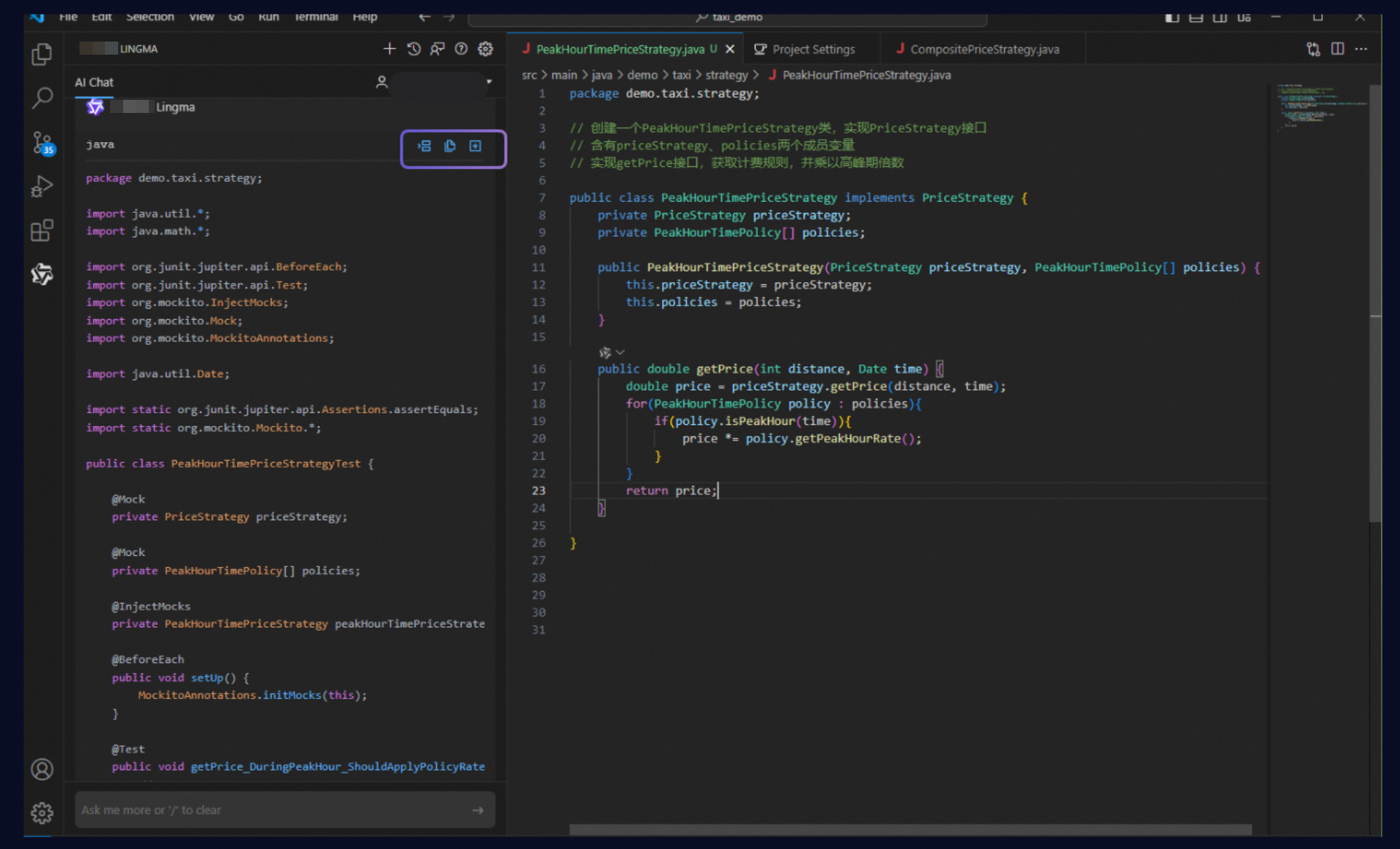The height and width of the screenshot is (849, 1400).
Task: Insert the generated code at cursor
Action: (x=424, y=146)
